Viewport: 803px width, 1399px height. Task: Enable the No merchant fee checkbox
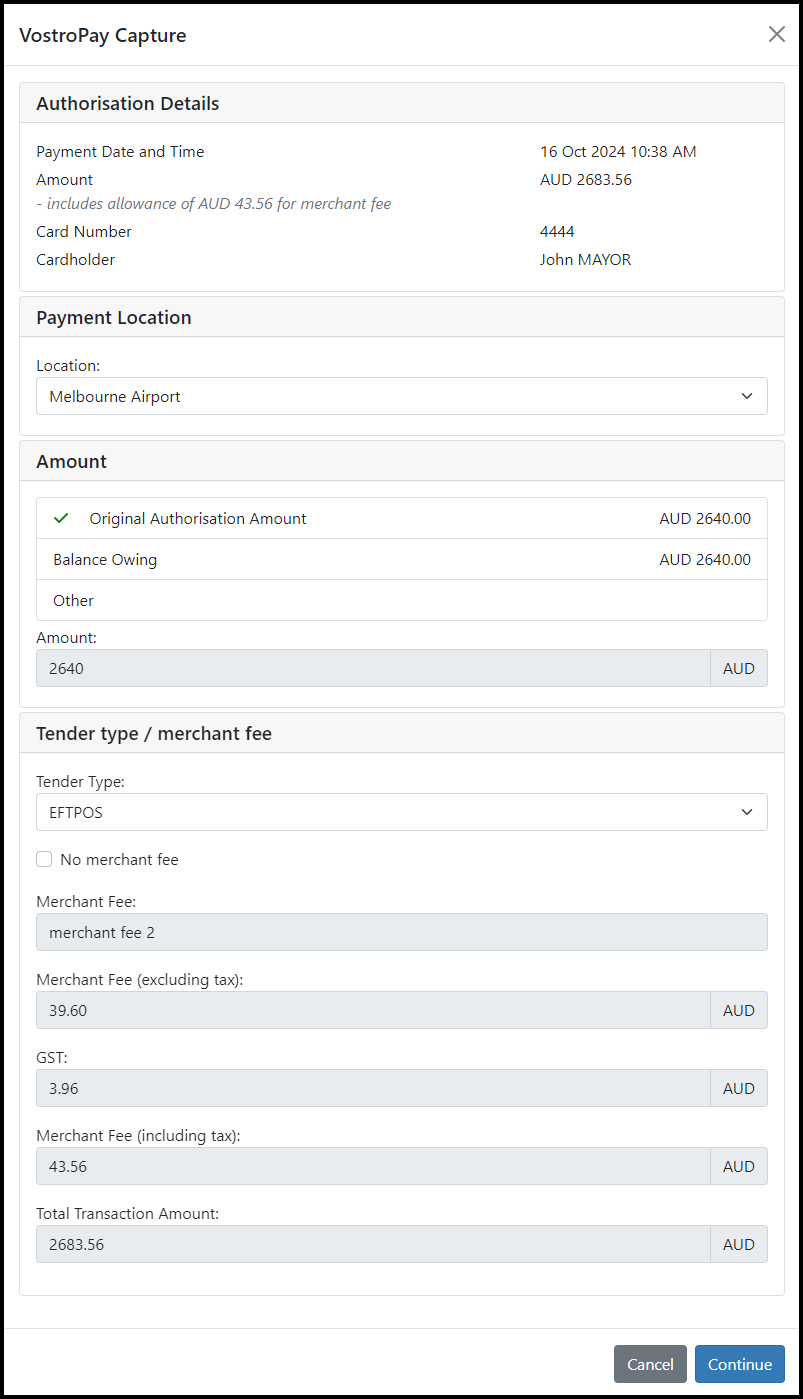click(44, 859)
